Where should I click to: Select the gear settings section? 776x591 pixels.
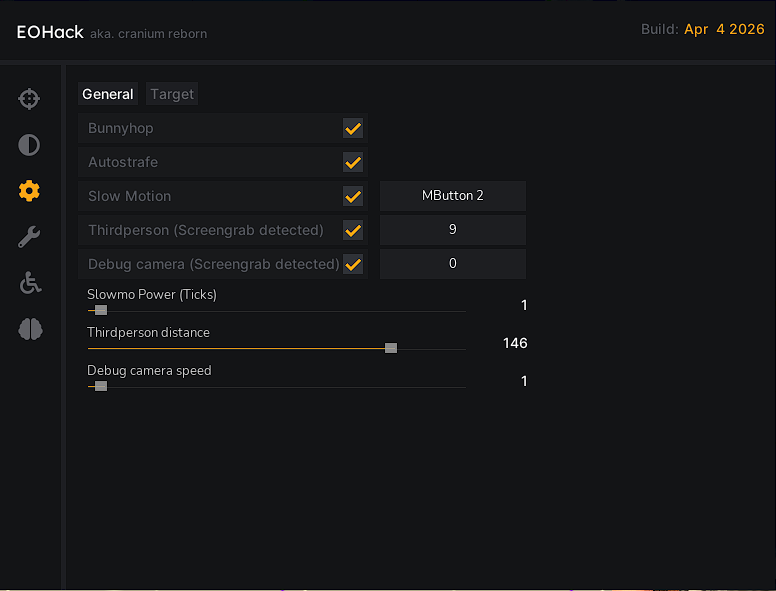(x=29, y=191)
